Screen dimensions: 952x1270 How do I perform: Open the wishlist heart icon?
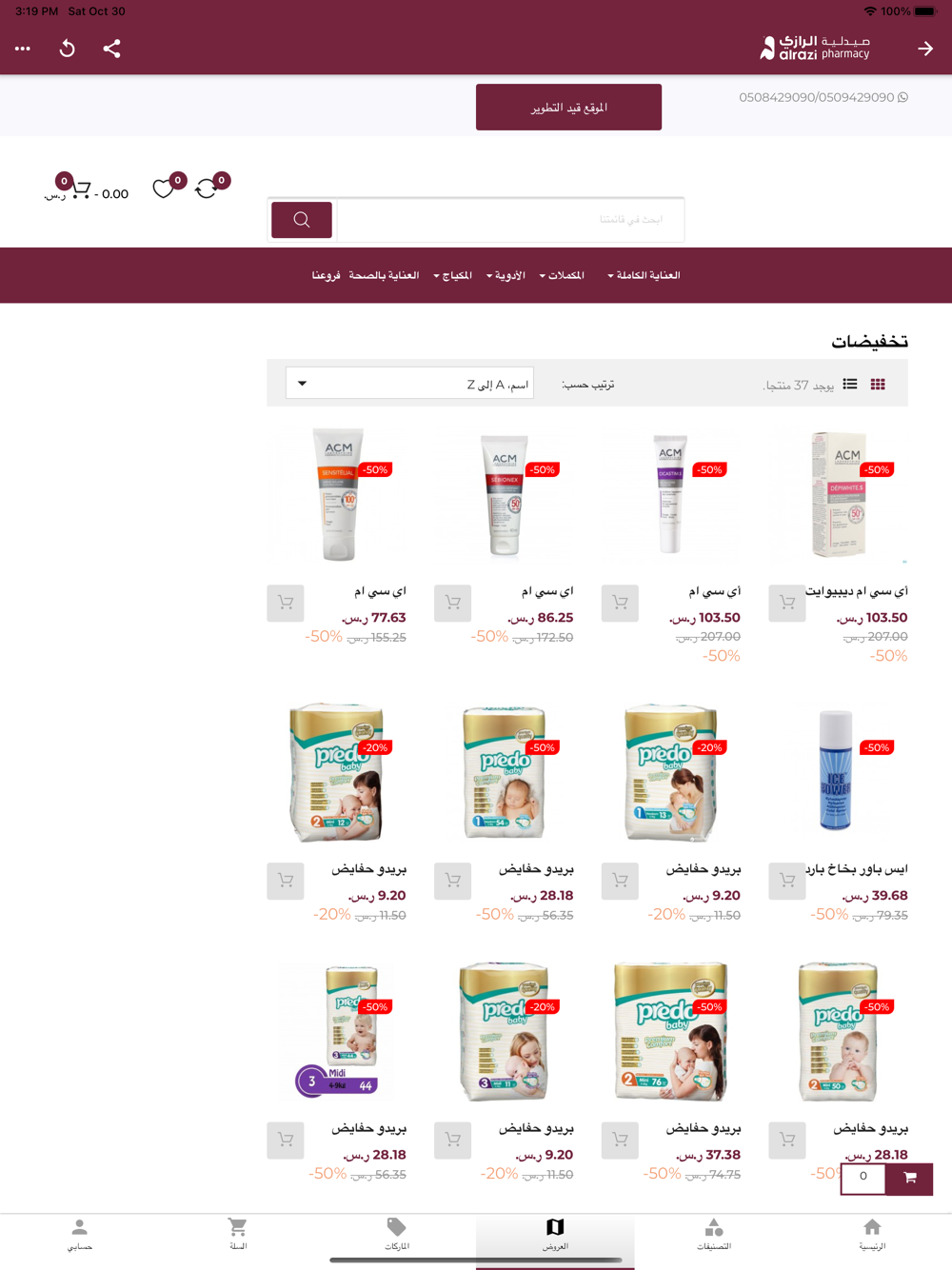point(164,189)
